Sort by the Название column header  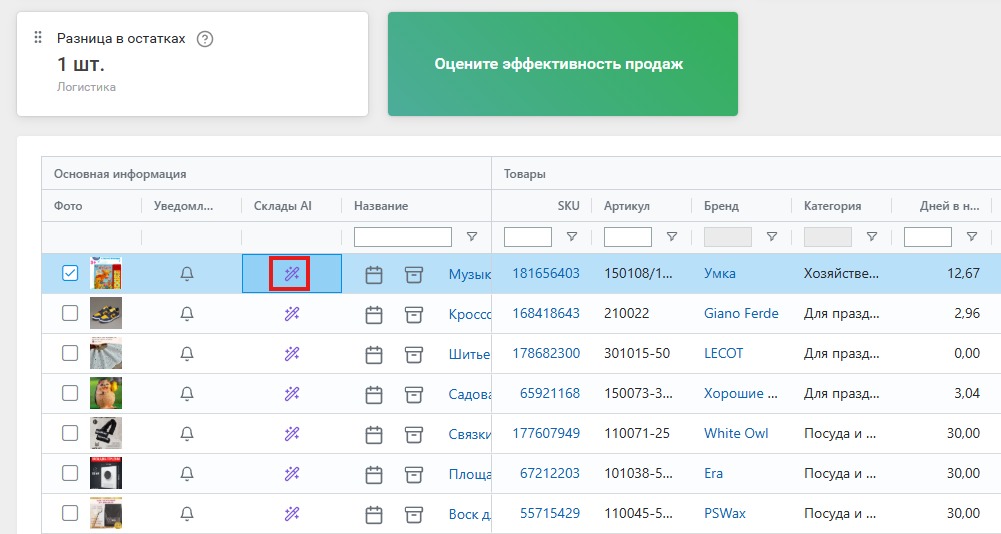coord(381,206)
